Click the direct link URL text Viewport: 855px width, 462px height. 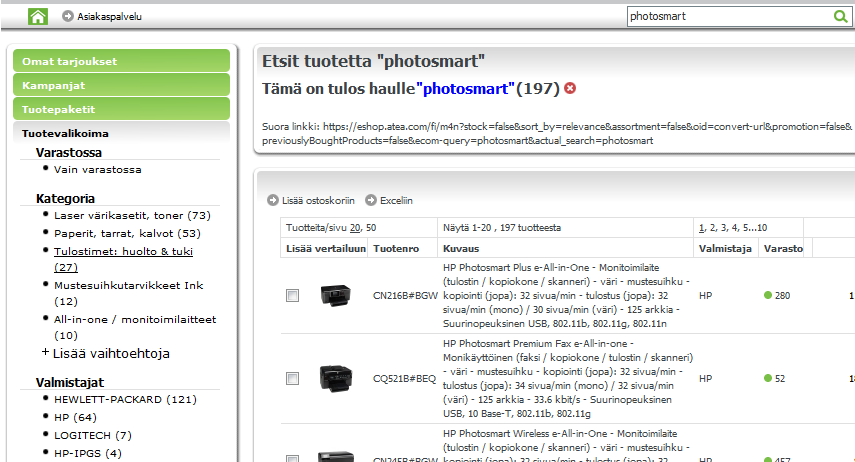tap(557, 134)
